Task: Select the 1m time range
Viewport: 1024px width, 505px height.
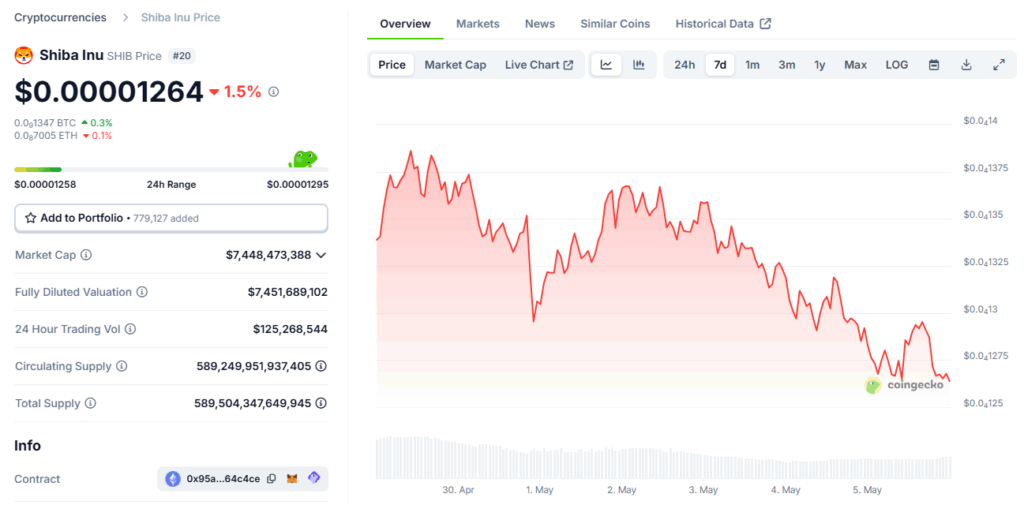Action: tap(752, 65)
